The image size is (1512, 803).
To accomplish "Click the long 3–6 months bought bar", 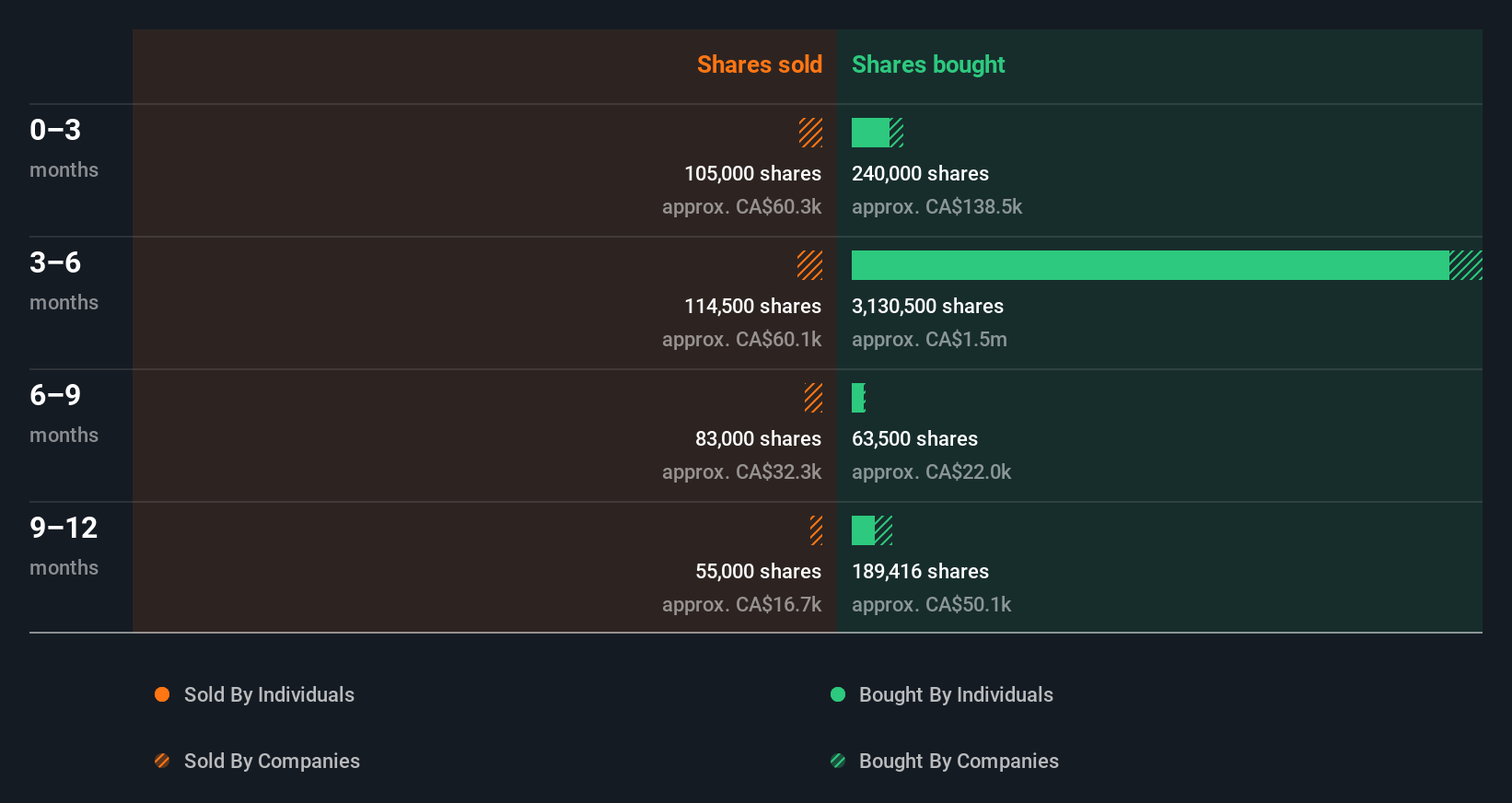I will coord(1167,265).
